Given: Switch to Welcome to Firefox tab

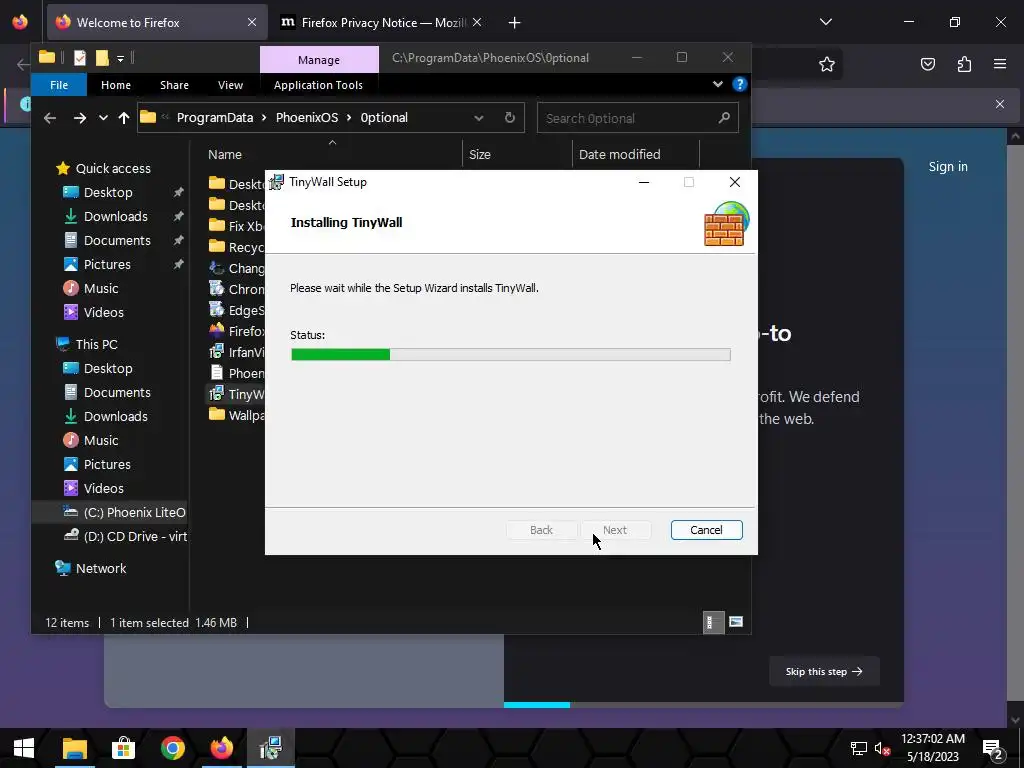Looking at the screenshot, I should (157, 23).
